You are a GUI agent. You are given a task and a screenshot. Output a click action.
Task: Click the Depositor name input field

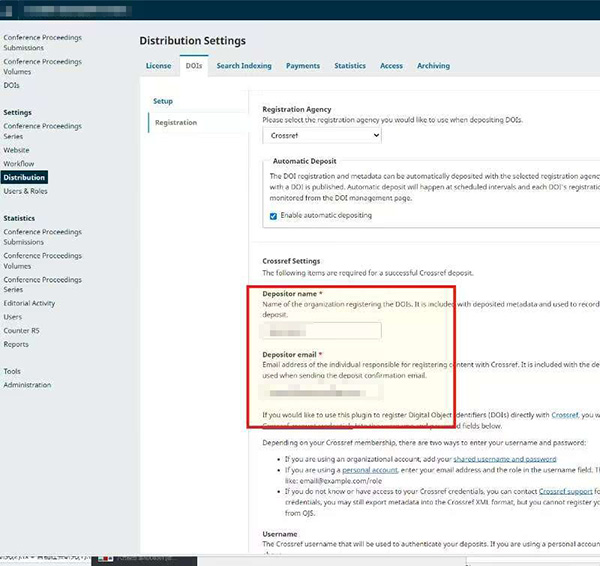pyautogui.click(x=322, y=331)
